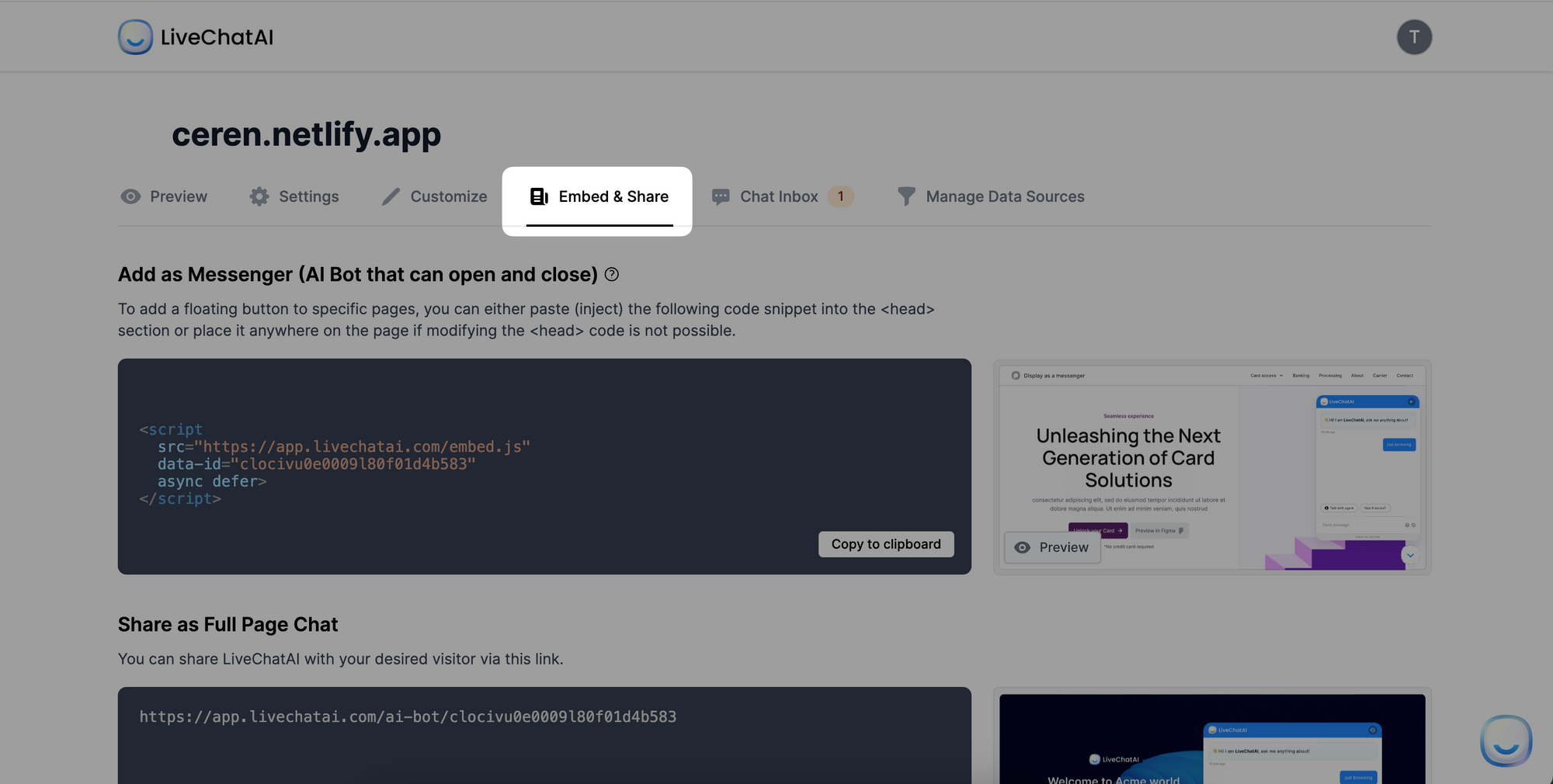Open the user avatar T menu
The height and width of the screenshot is (784, 1553).
pyautogui.click(x=1414, y=37)
